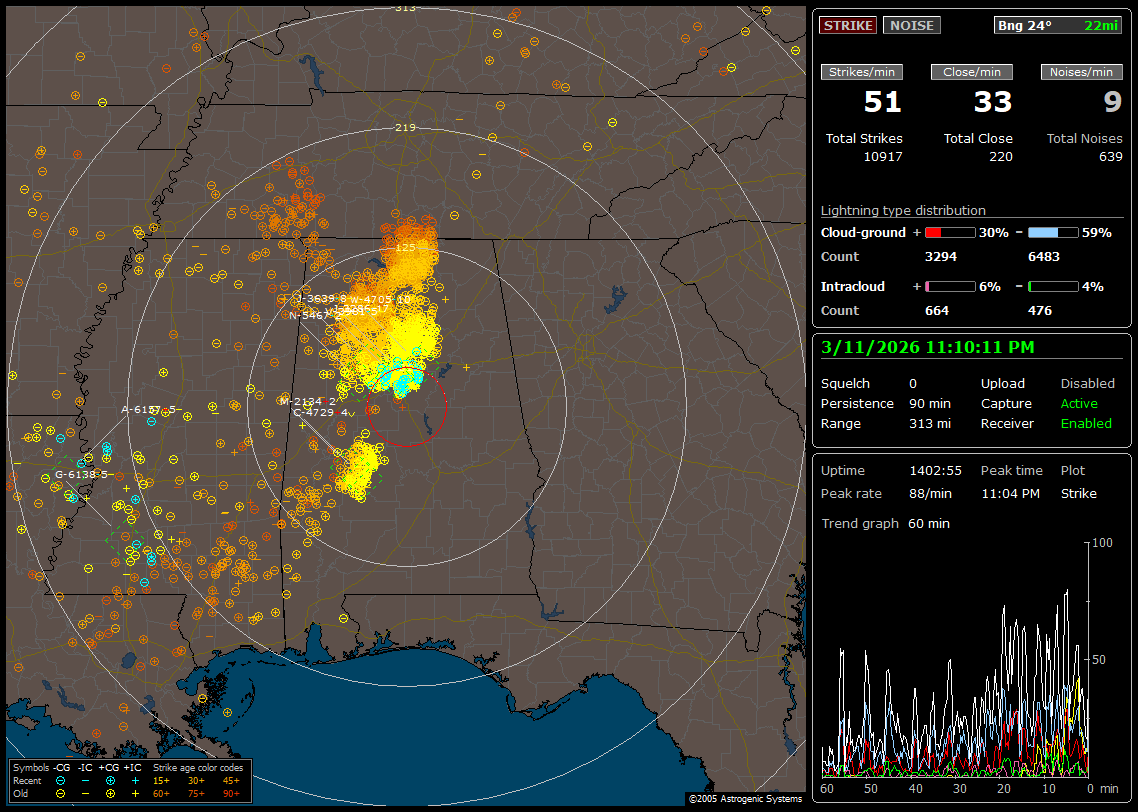
Task: Click the cyan recent -CG legend symbol
Action: (x=61, y=780)
